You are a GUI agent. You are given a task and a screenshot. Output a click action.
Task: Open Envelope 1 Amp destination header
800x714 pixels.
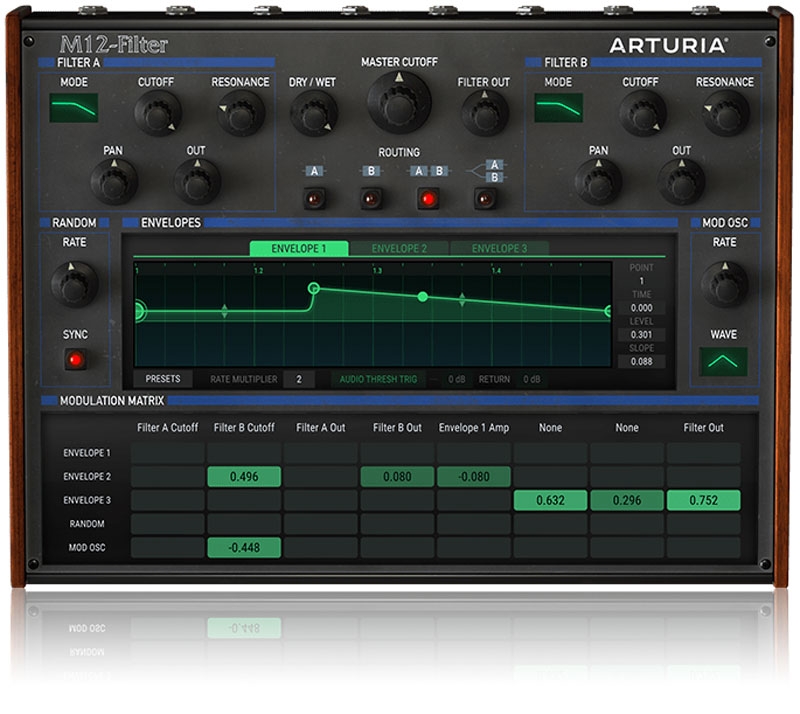coord(473,428)
